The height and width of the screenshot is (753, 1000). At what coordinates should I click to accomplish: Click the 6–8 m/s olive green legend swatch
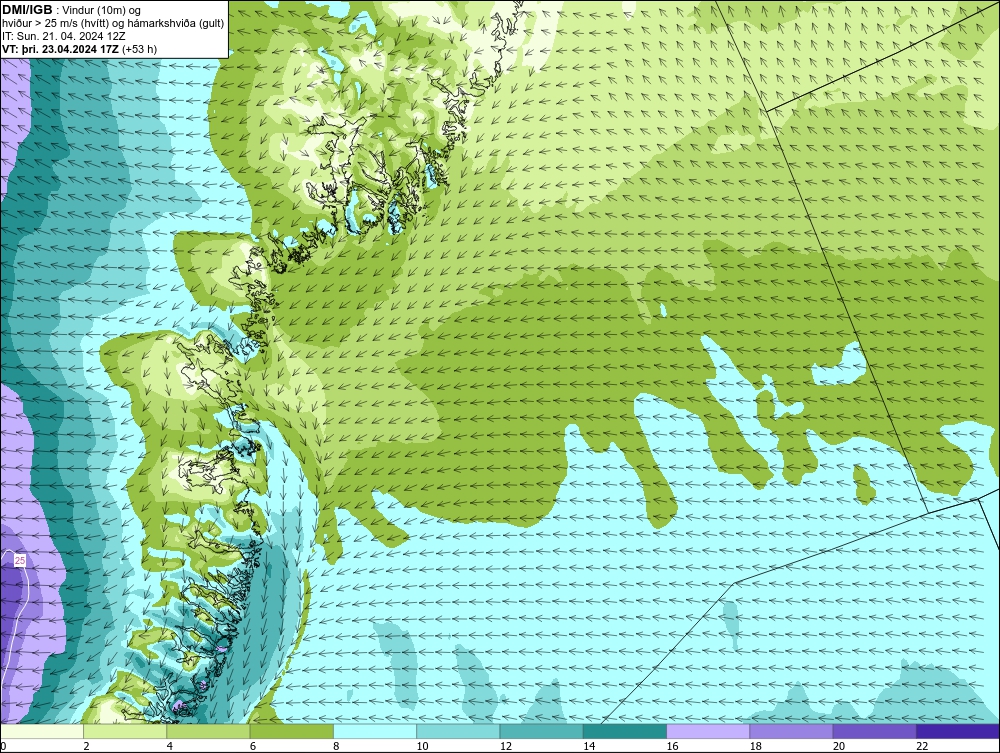coord(291,731)
